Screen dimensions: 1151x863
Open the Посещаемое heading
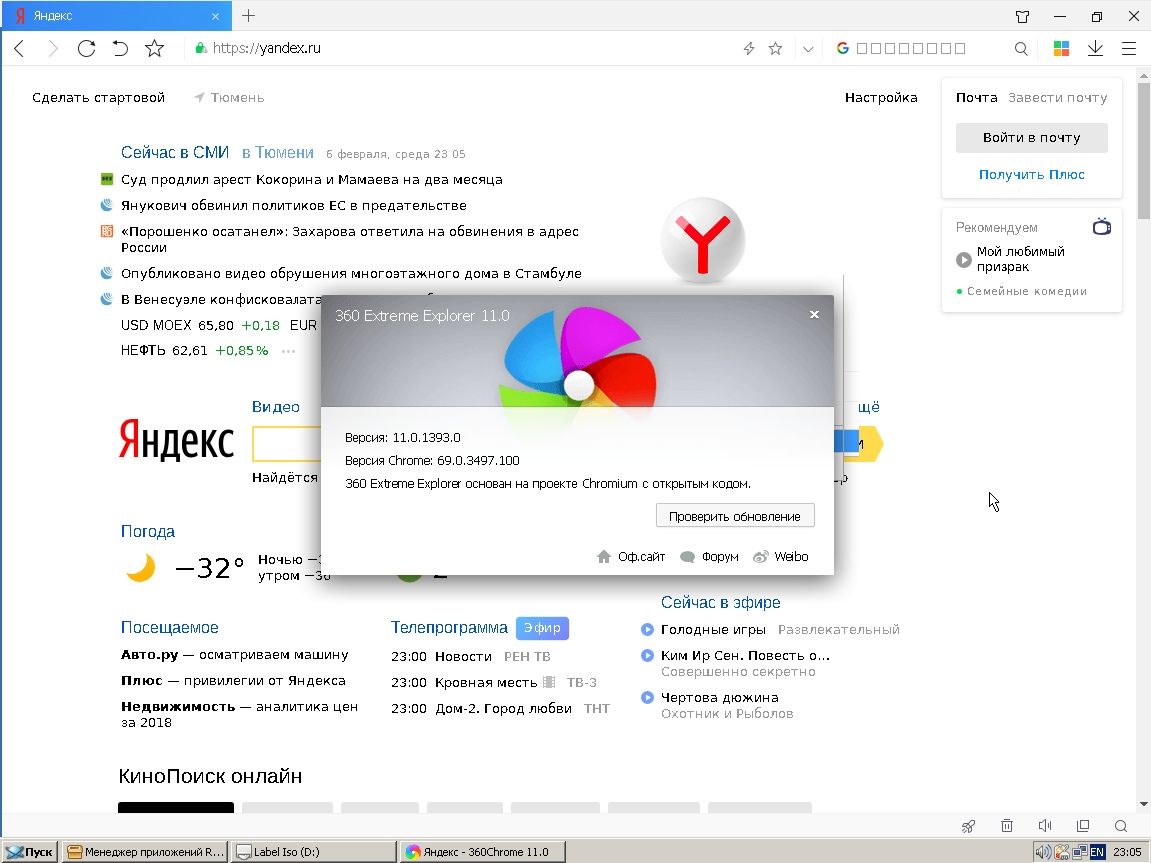170,628
